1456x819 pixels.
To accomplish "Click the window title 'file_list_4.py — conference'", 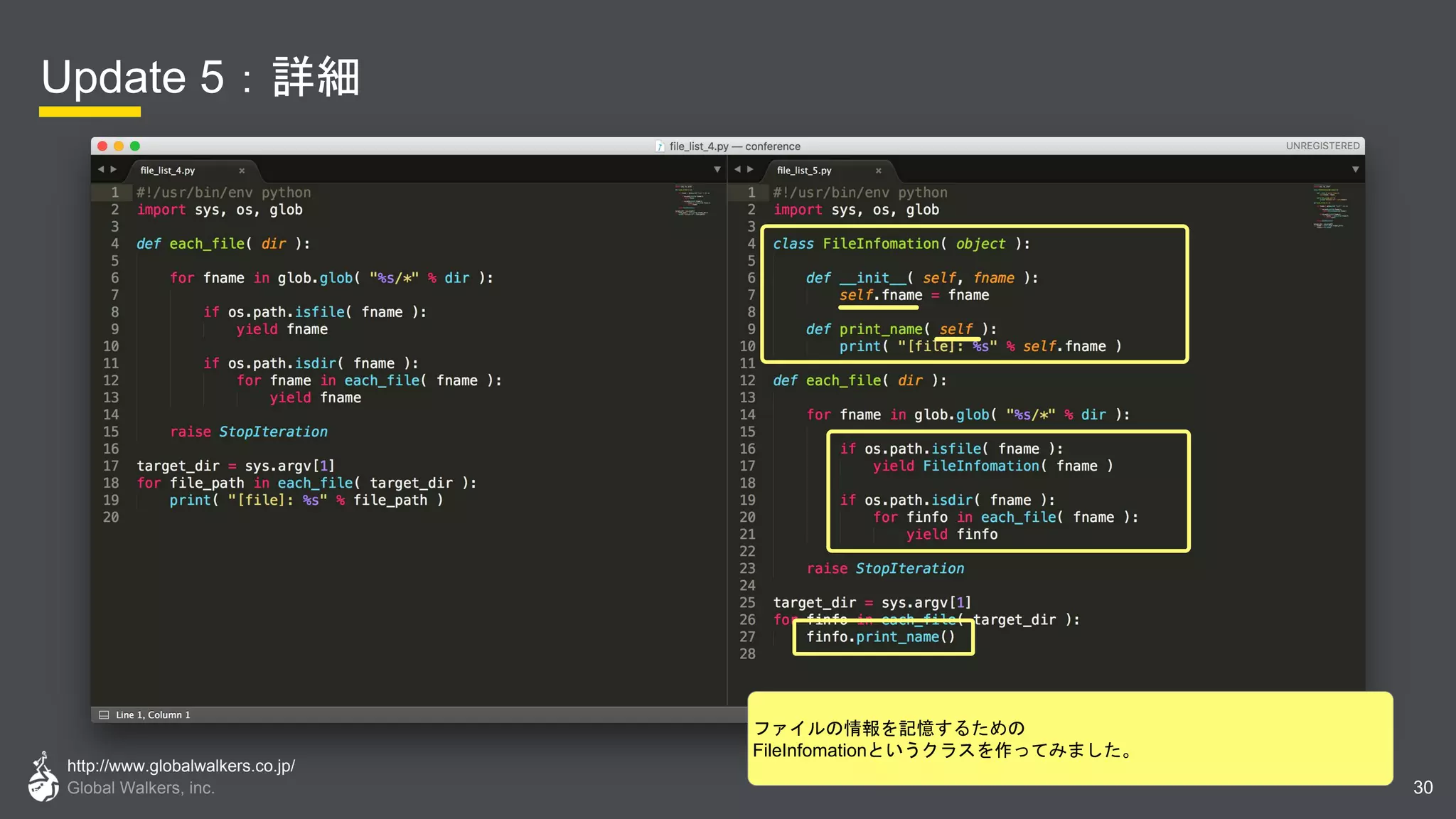I will click(734, 146).
